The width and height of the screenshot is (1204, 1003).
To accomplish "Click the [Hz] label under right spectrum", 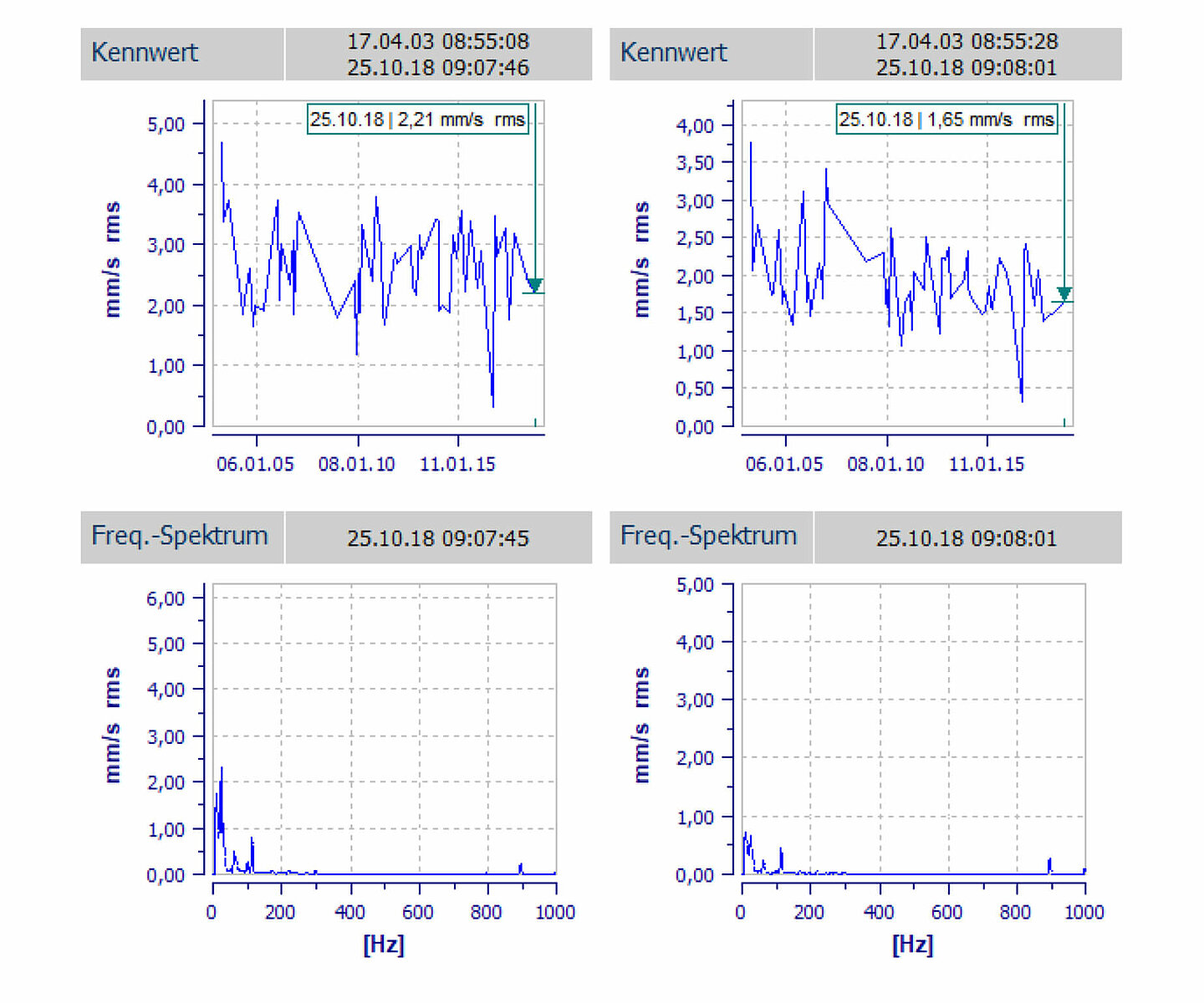I will (x=913, y=945).
